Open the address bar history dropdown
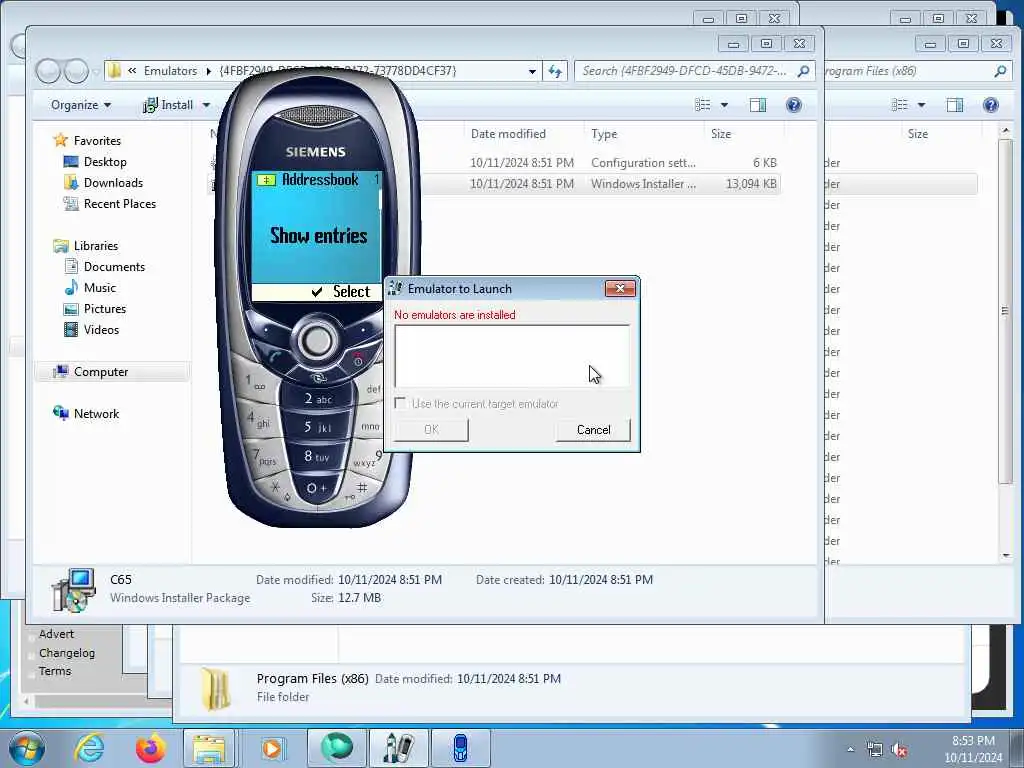Screen dimensions: 1024x768 tap(532, 71)
